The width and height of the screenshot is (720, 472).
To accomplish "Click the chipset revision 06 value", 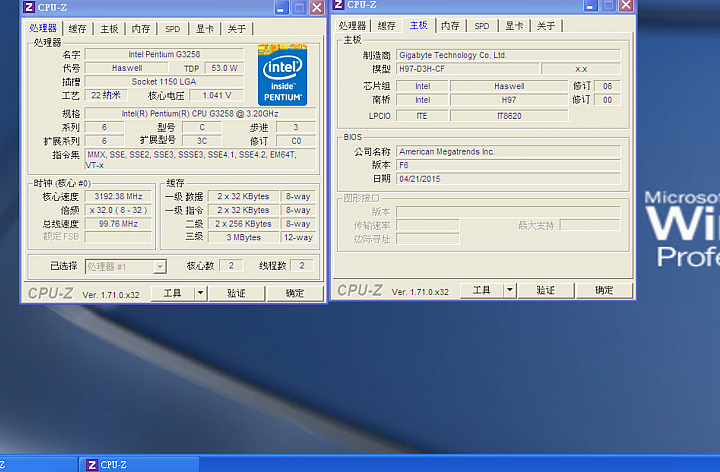I will pos(608,86).
